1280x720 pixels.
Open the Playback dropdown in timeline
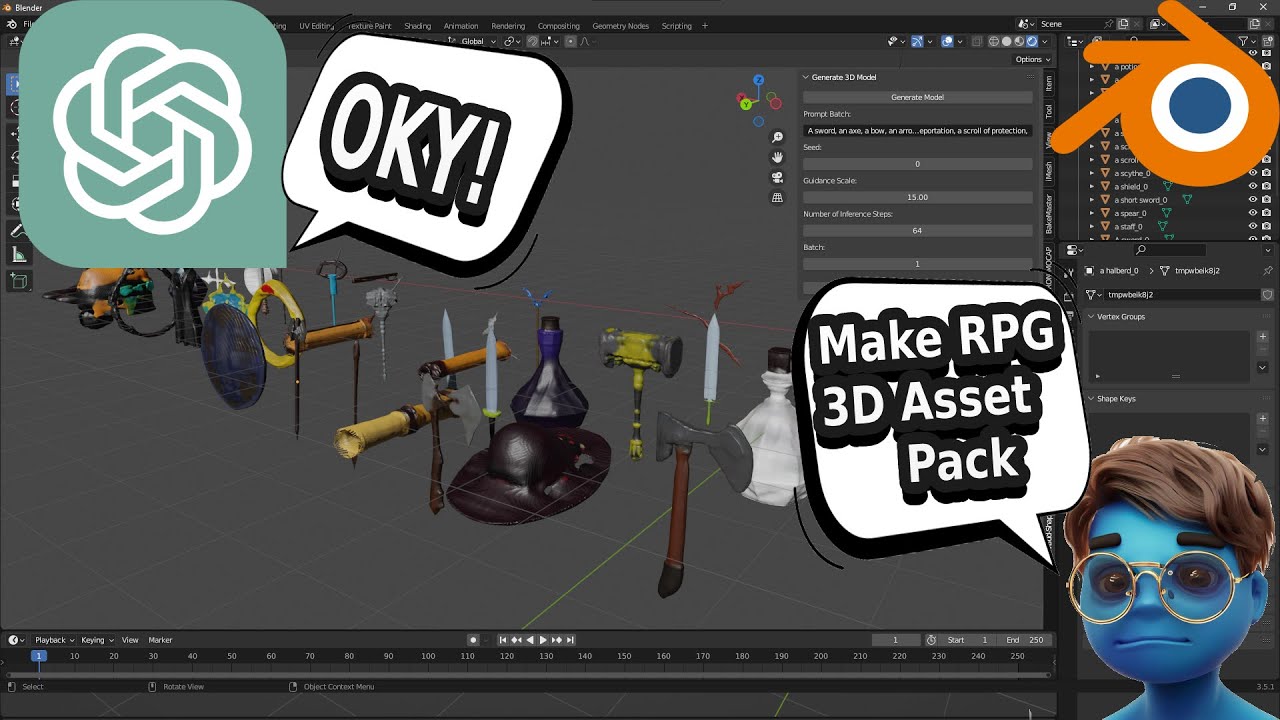click(x=54, y=640)
